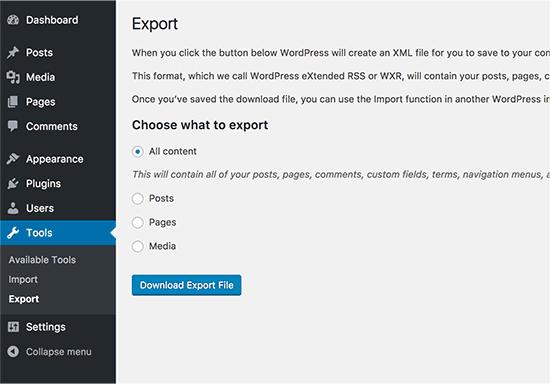Open the Import submenu item
Viewport: 550px width, 384px height.
(x=23, y=279)
